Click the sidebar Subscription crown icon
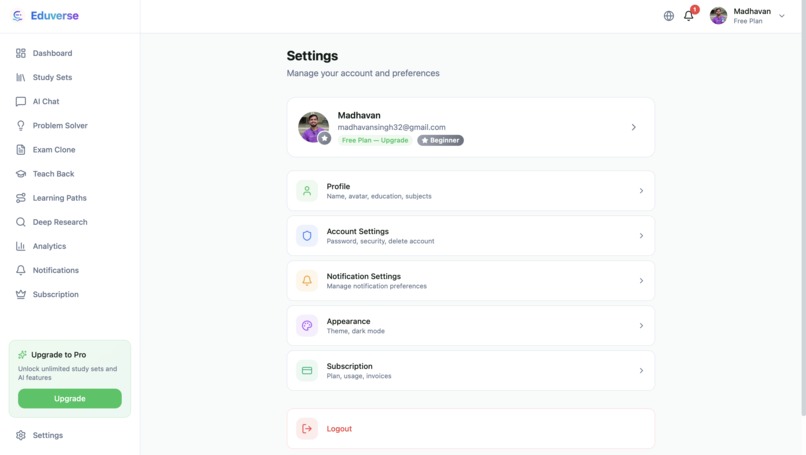 click(21, 294)
